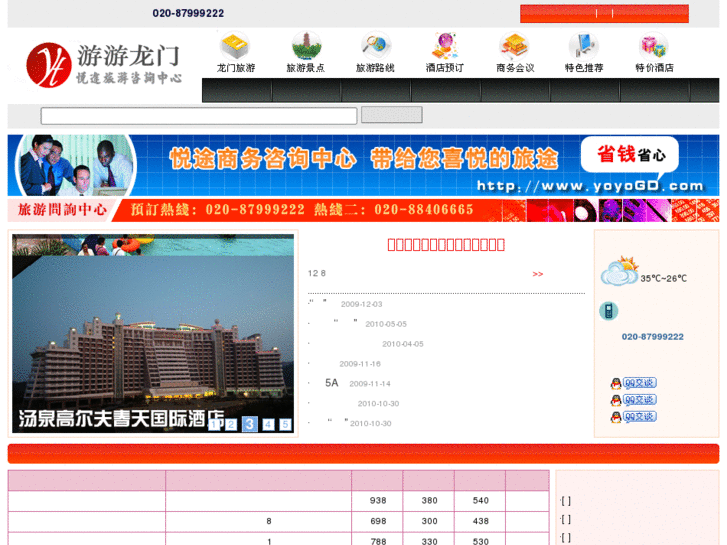Open the 旅游路线 magnifier globe icon
The image size is (727, 545).
coord(375,52)
